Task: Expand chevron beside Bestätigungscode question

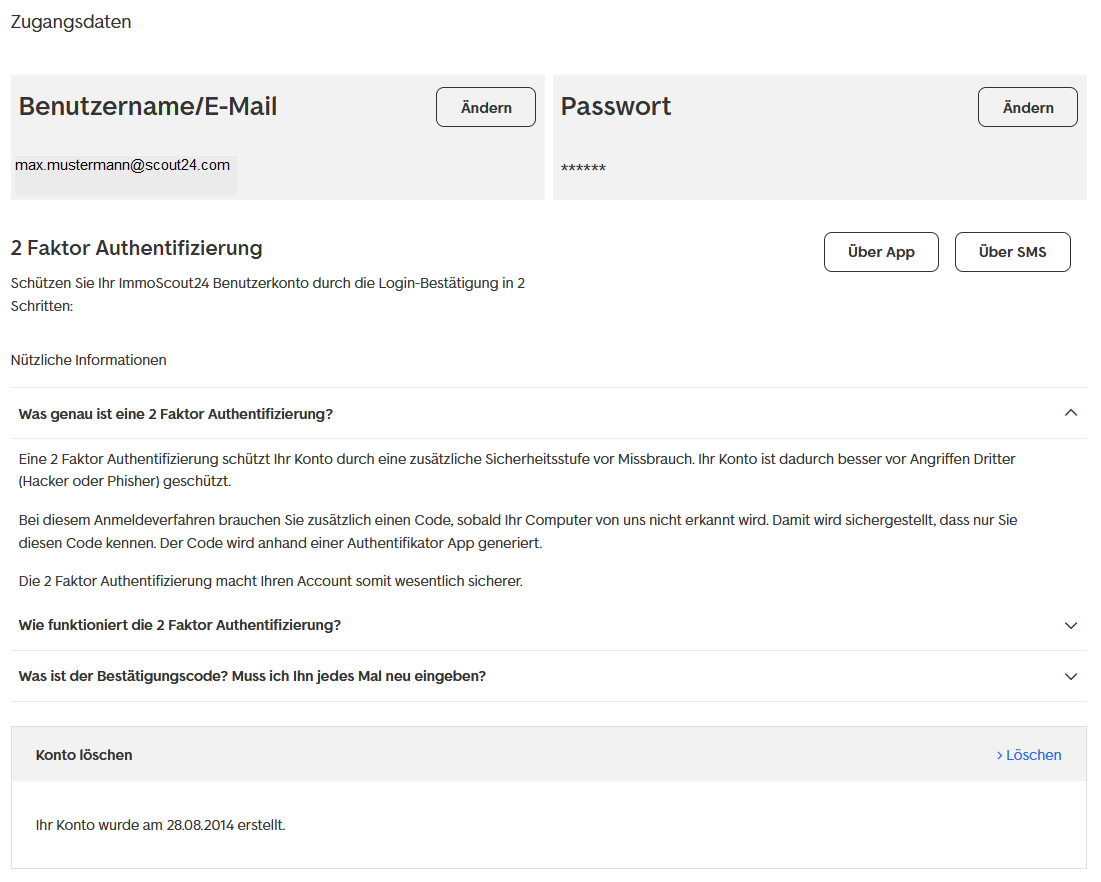Action: pos(1071,676)
